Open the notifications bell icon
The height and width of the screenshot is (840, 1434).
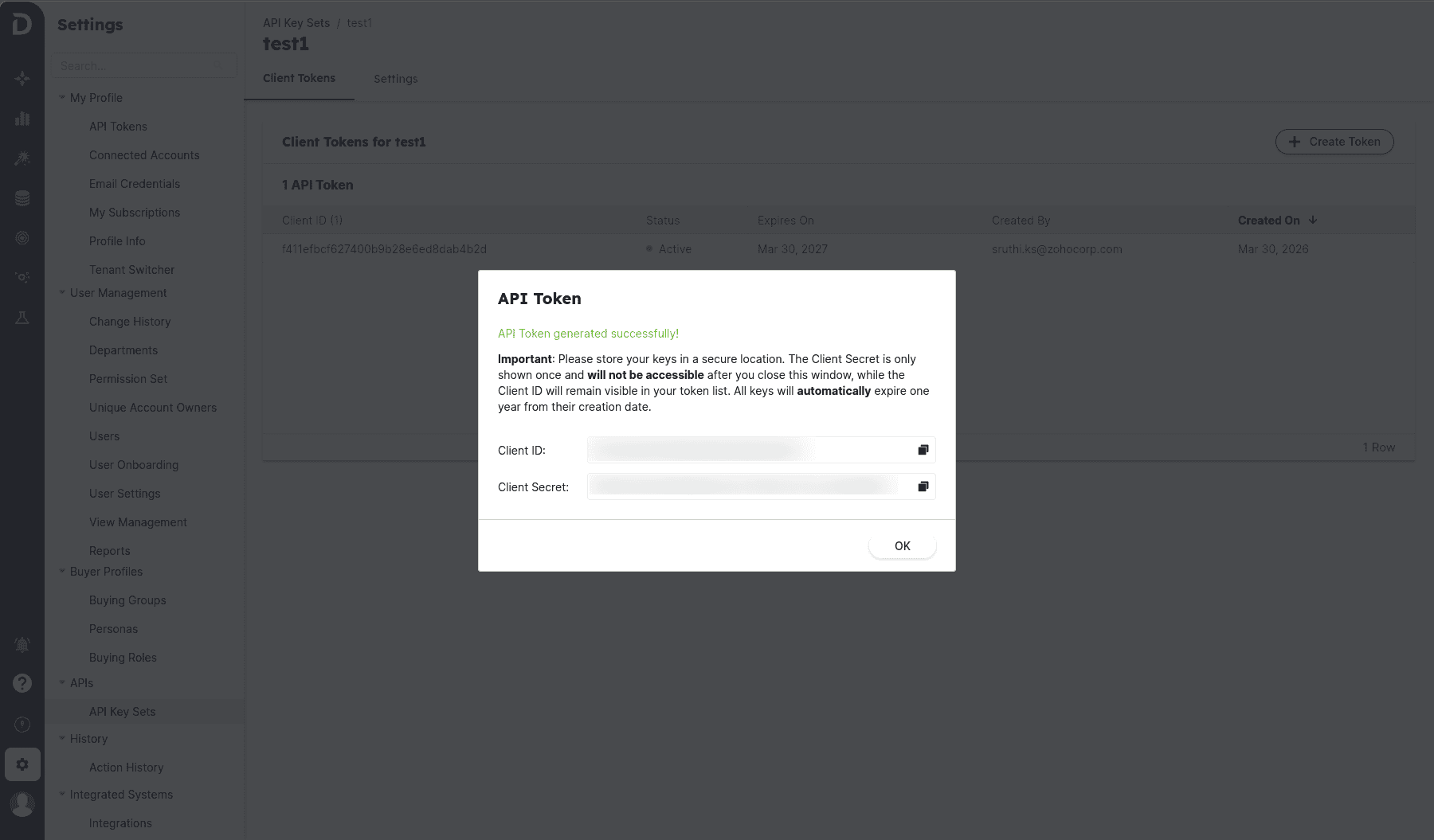pyautogui.click(x=22, y=644)
